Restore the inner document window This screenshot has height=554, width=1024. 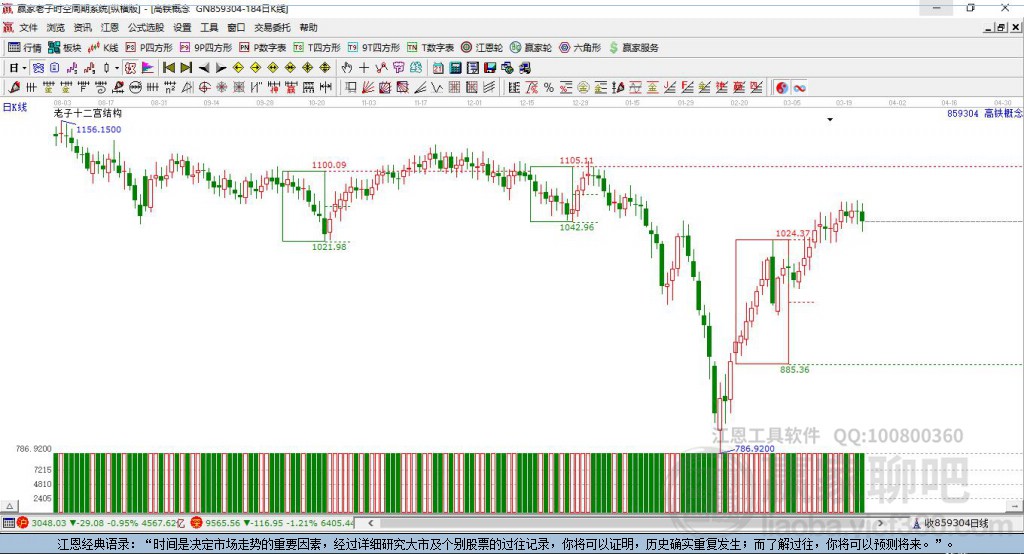(x=1001, y=27)
